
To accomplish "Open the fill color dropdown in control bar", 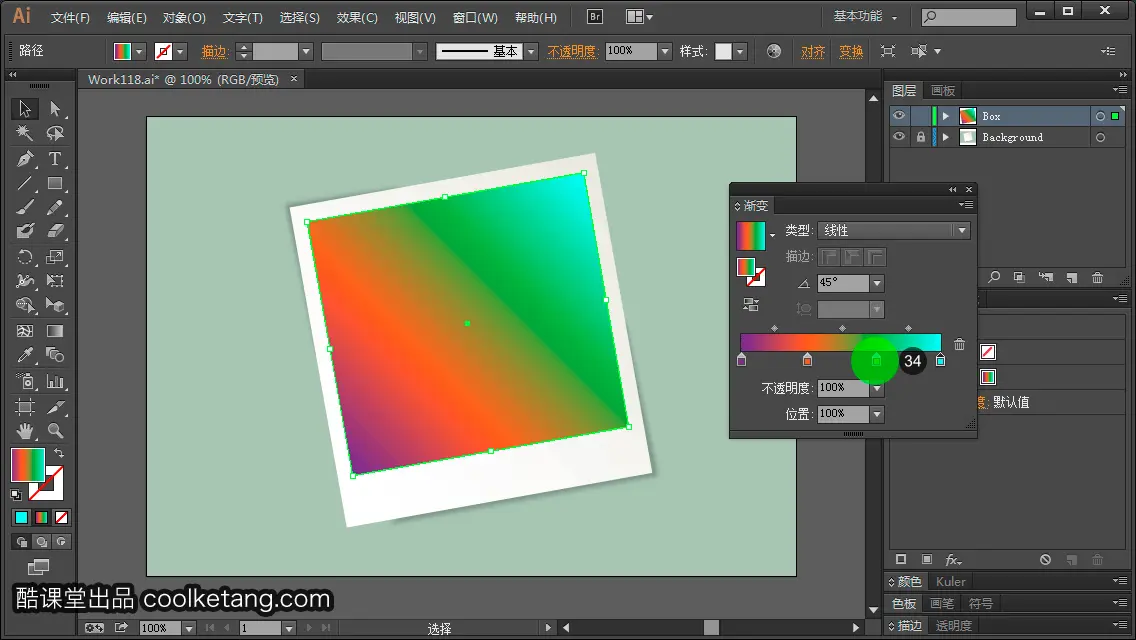I will pos(139,51).
